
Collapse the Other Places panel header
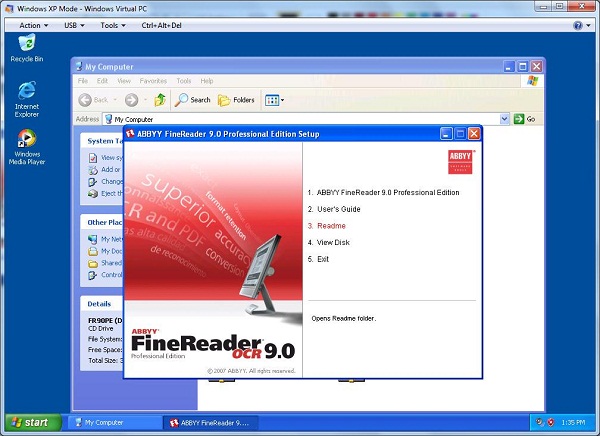click(x=102, y=222)
